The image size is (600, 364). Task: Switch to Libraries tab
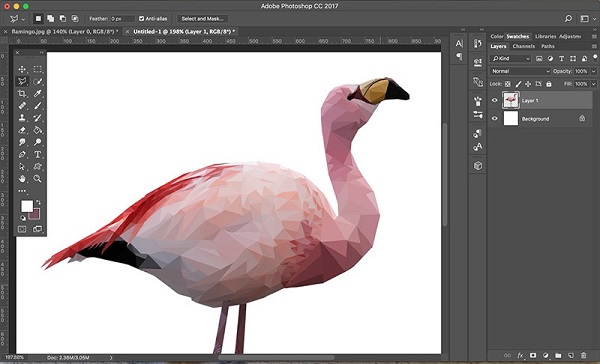545,36
